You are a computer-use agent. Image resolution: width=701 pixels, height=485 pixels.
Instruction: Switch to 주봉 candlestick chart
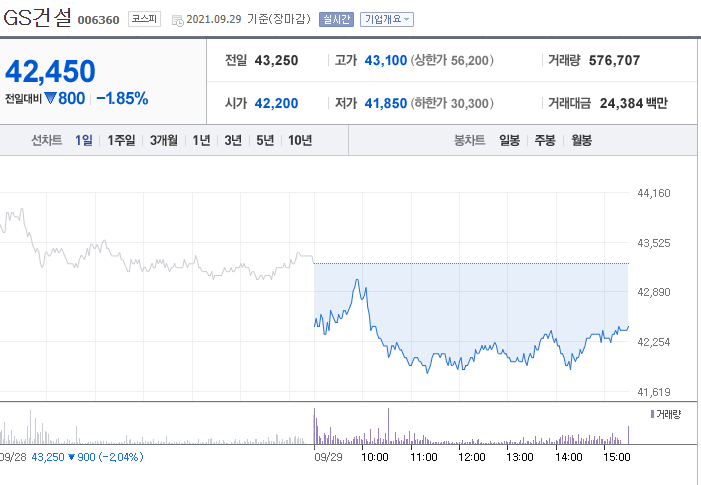pos(545,140)
